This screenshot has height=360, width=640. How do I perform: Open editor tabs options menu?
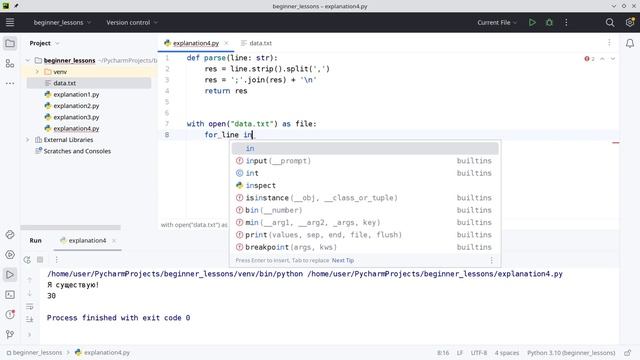(609, 43)
